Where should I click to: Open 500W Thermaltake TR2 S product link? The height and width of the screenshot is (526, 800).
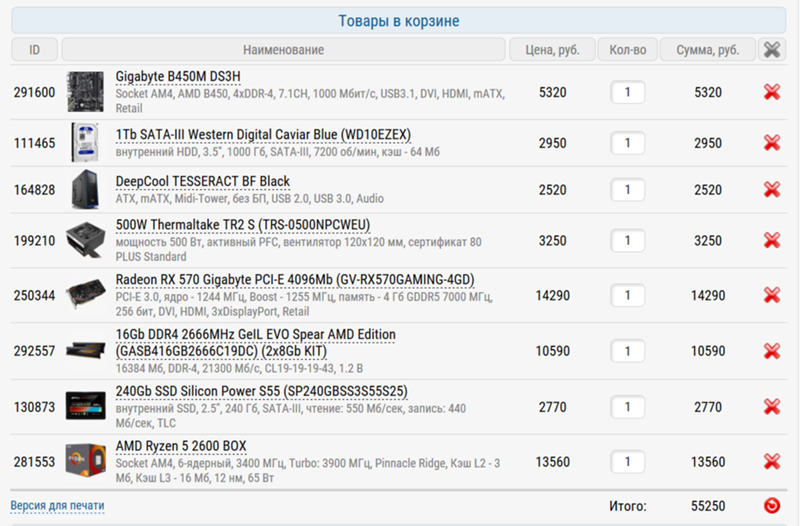click(242, 225)
